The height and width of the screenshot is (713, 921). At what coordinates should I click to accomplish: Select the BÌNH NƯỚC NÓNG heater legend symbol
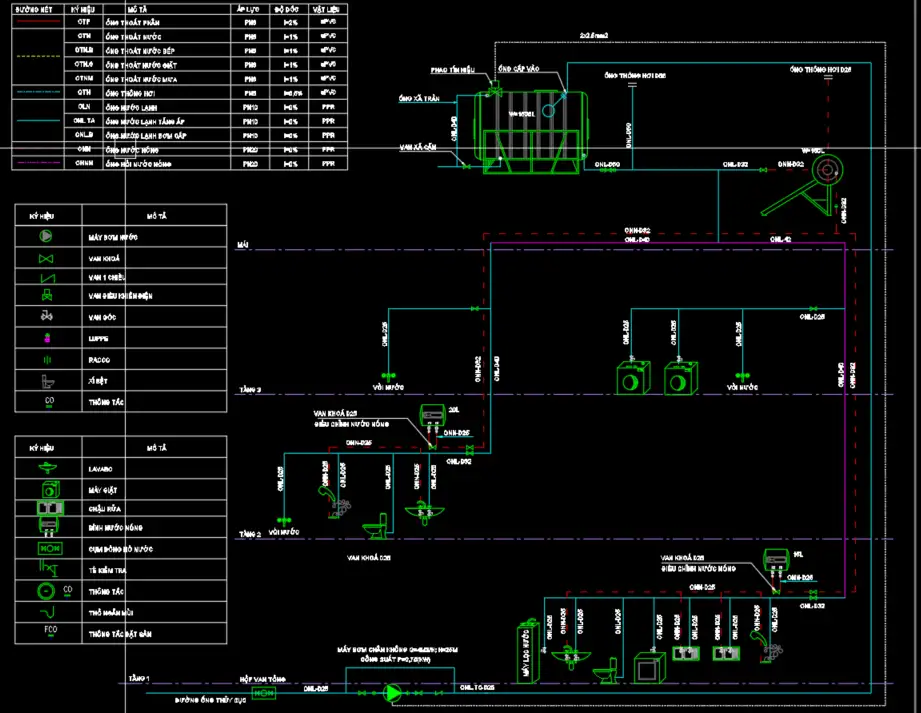click(x=50, y=527)
